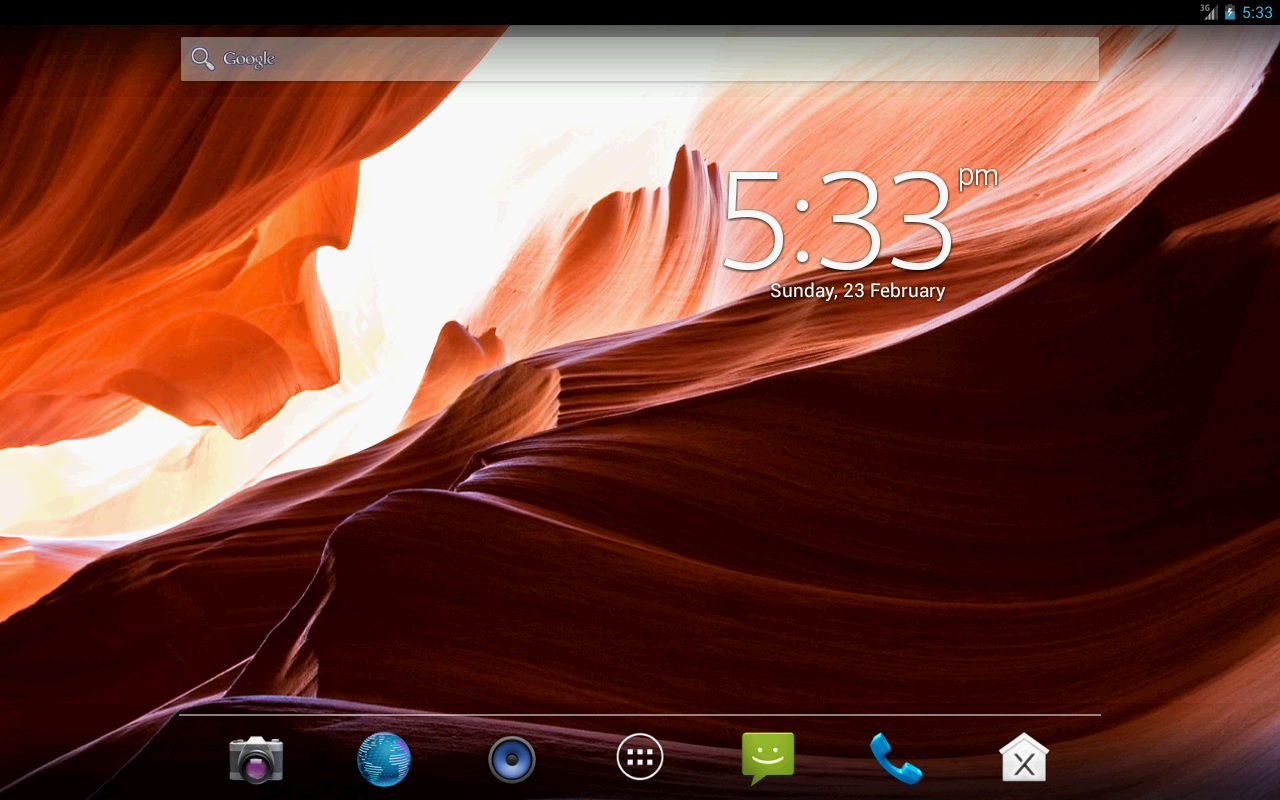This screenshot has width=1280, height=800.
Task: Open the Camera app from the dock
Action: pyautogui.click(x=256, y=759)
